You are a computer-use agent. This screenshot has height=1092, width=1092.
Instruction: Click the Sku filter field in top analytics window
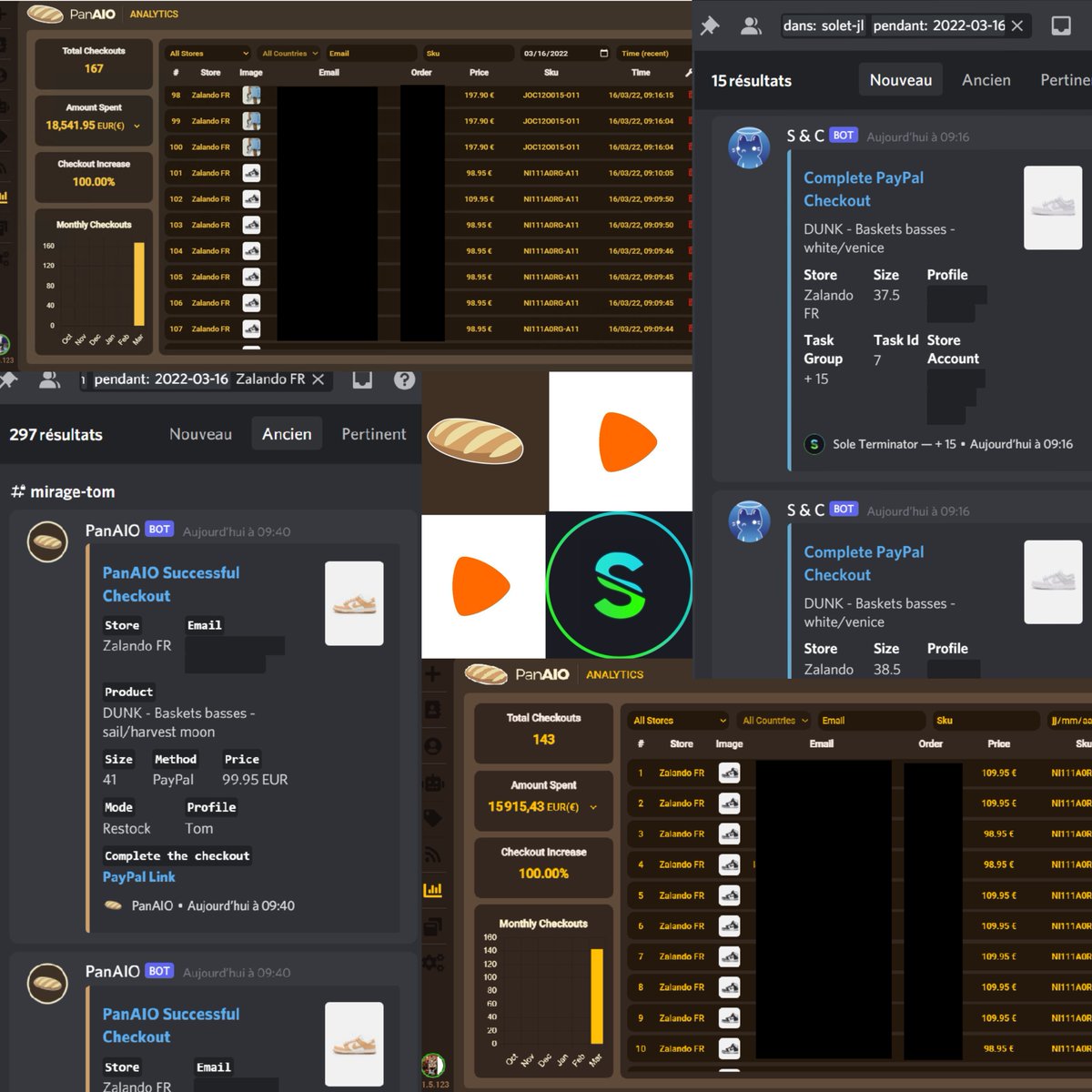pyautogui.click(x=469, y=54)
